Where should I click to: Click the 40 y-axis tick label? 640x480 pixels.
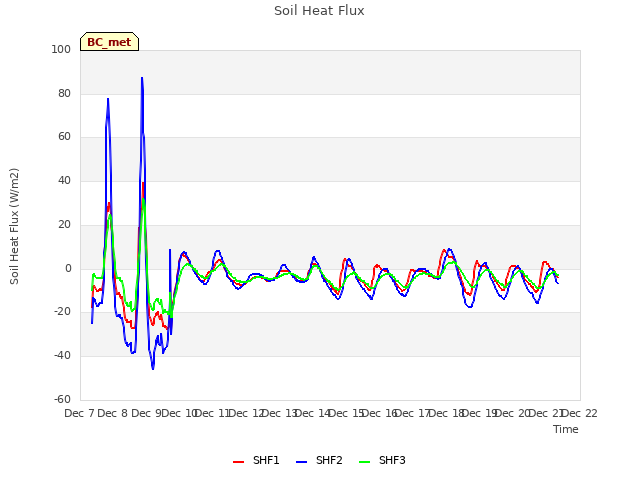(x=64, y=180)
